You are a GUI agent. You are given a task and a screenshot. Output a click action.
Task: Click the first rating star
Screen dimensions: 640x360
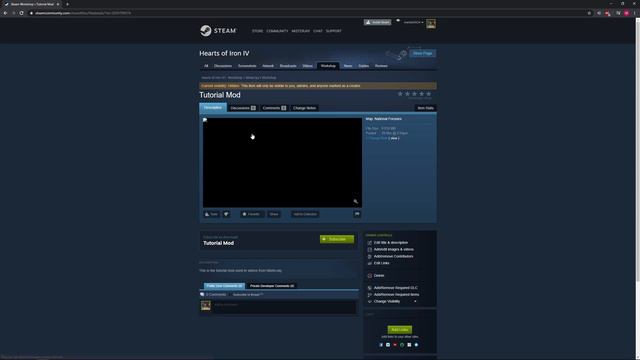[400, 94]
